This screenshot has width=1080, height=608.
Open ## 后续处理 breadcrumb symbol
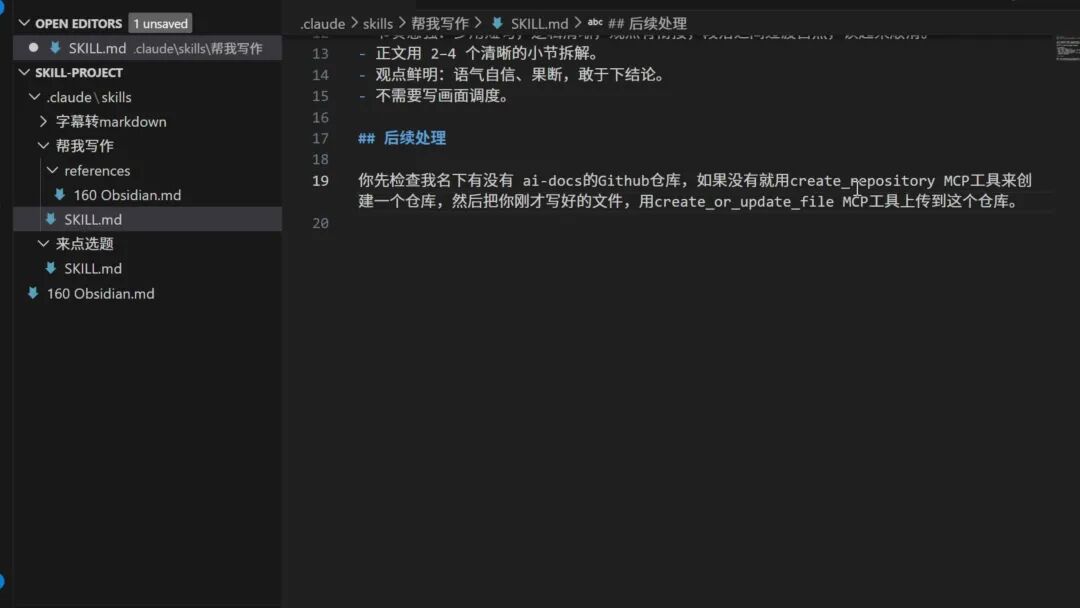point(647,23)
